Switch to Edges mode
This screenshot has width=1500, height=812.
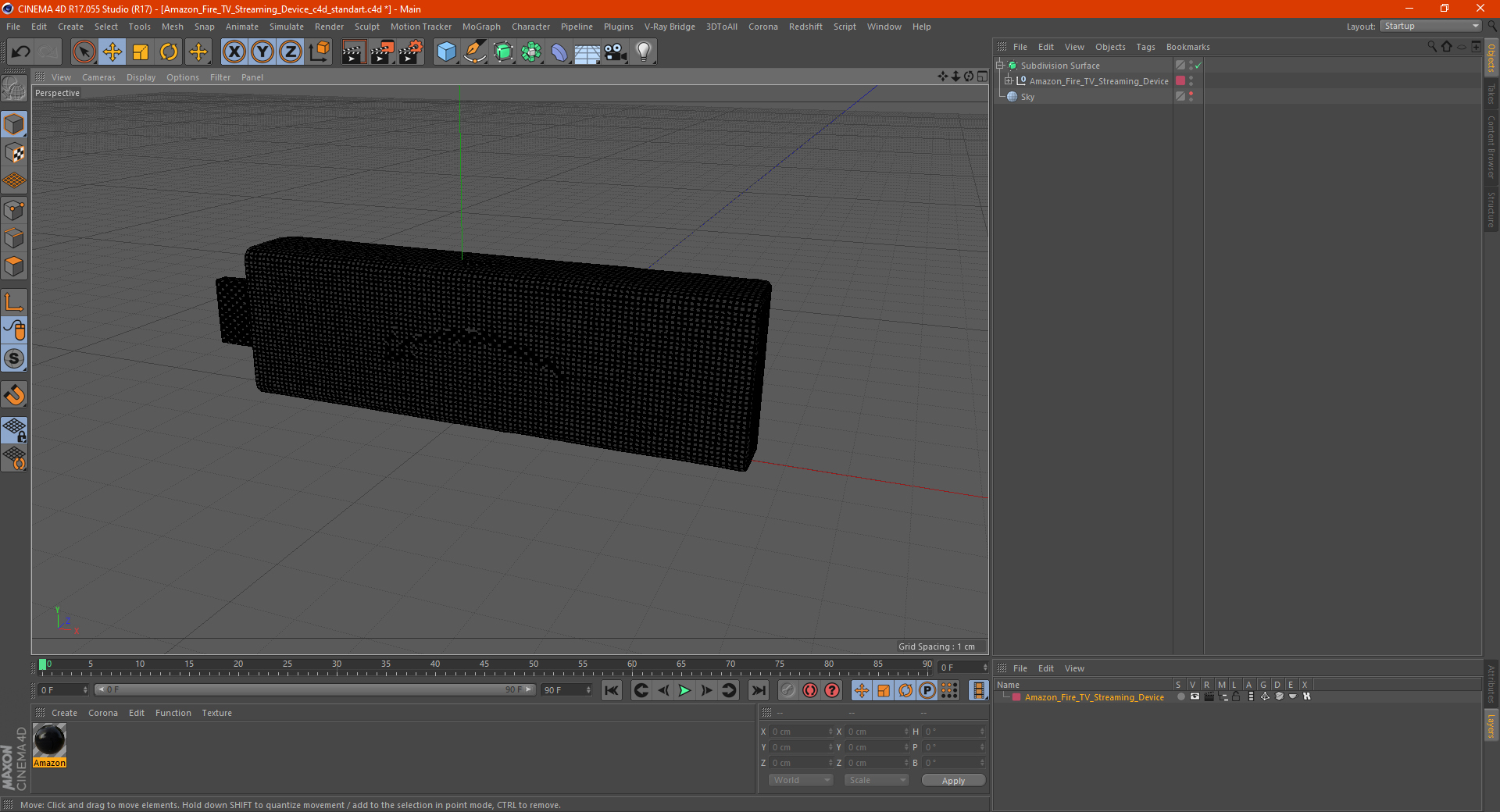coord(14,238)
